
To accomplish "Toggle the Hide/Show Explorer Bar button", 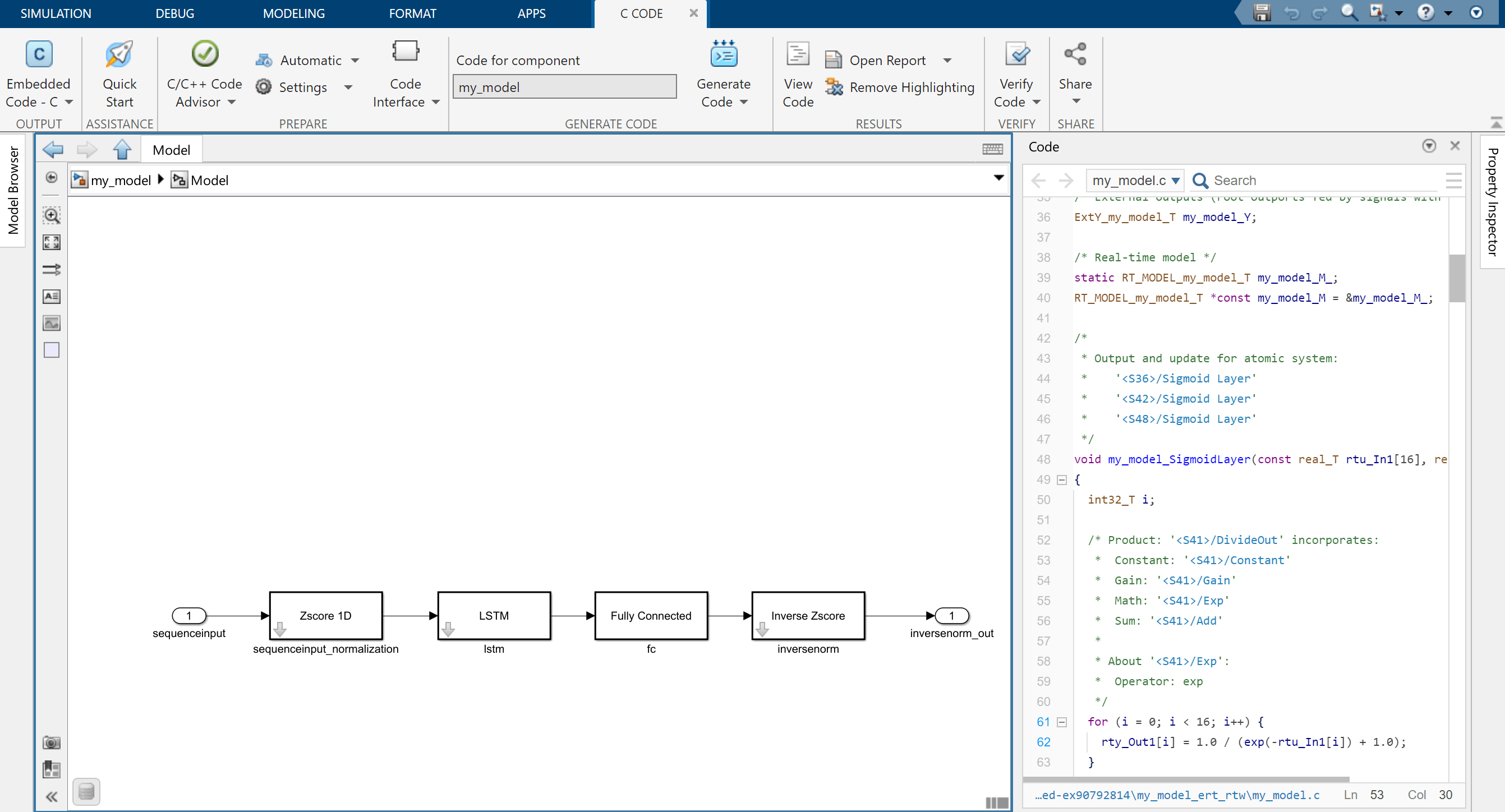I will (x=52, y=178).
